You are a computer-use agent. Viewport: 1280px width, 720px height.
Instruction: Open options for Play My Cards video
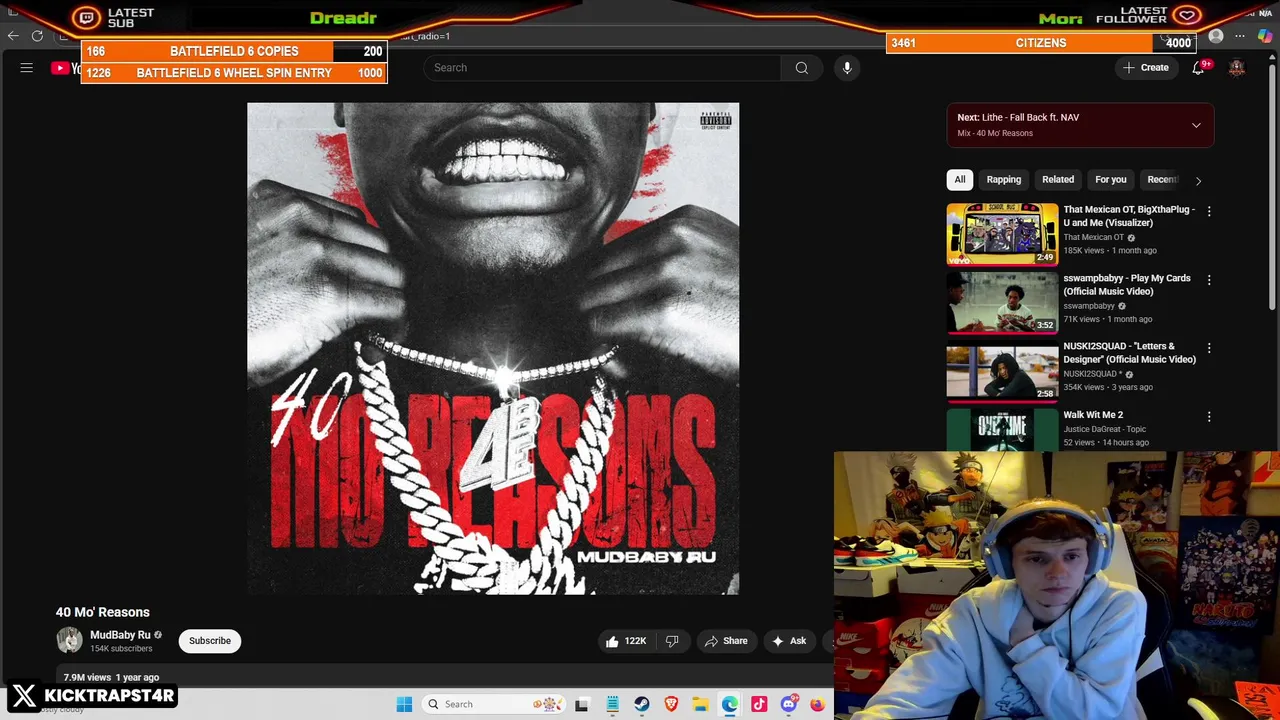point(1209,280)
